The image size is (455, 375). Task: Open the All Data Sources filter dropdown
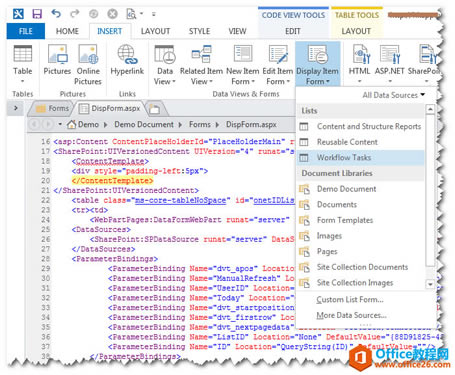pos(394,95)
